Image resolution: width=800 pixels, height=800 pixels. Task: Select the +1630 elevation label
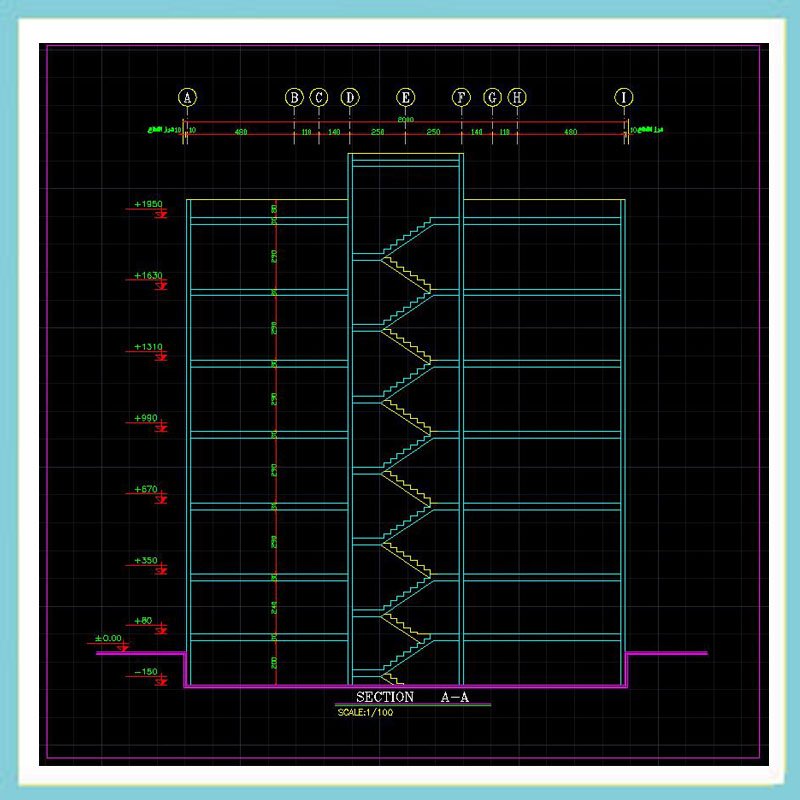[148, 276]
